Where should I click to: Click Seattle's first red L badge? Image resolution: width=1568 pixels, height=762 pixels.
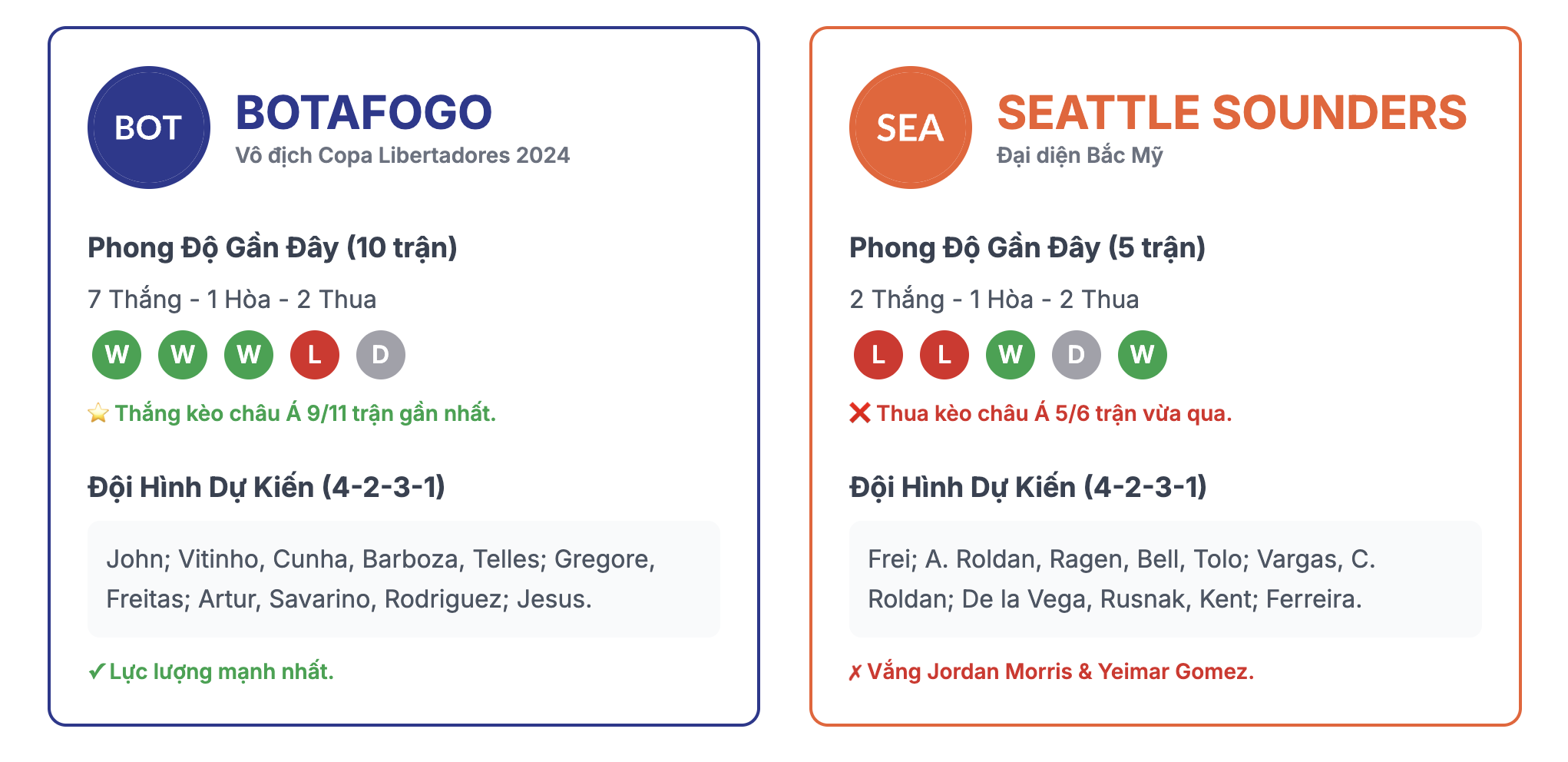878,355
